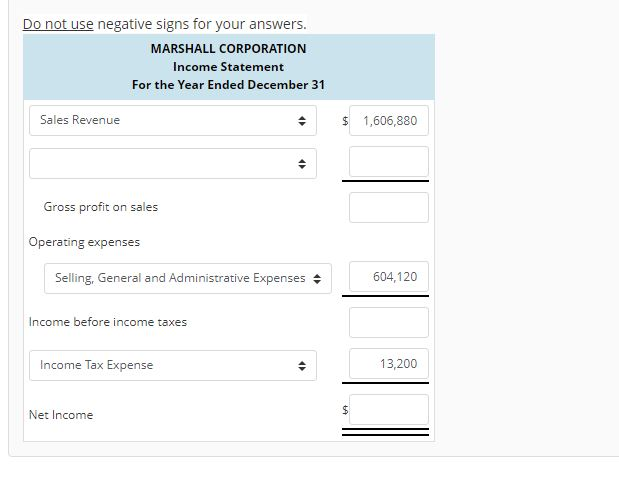
Task: Click the empty amount field under sales revenue
Action: coord(389,162)
